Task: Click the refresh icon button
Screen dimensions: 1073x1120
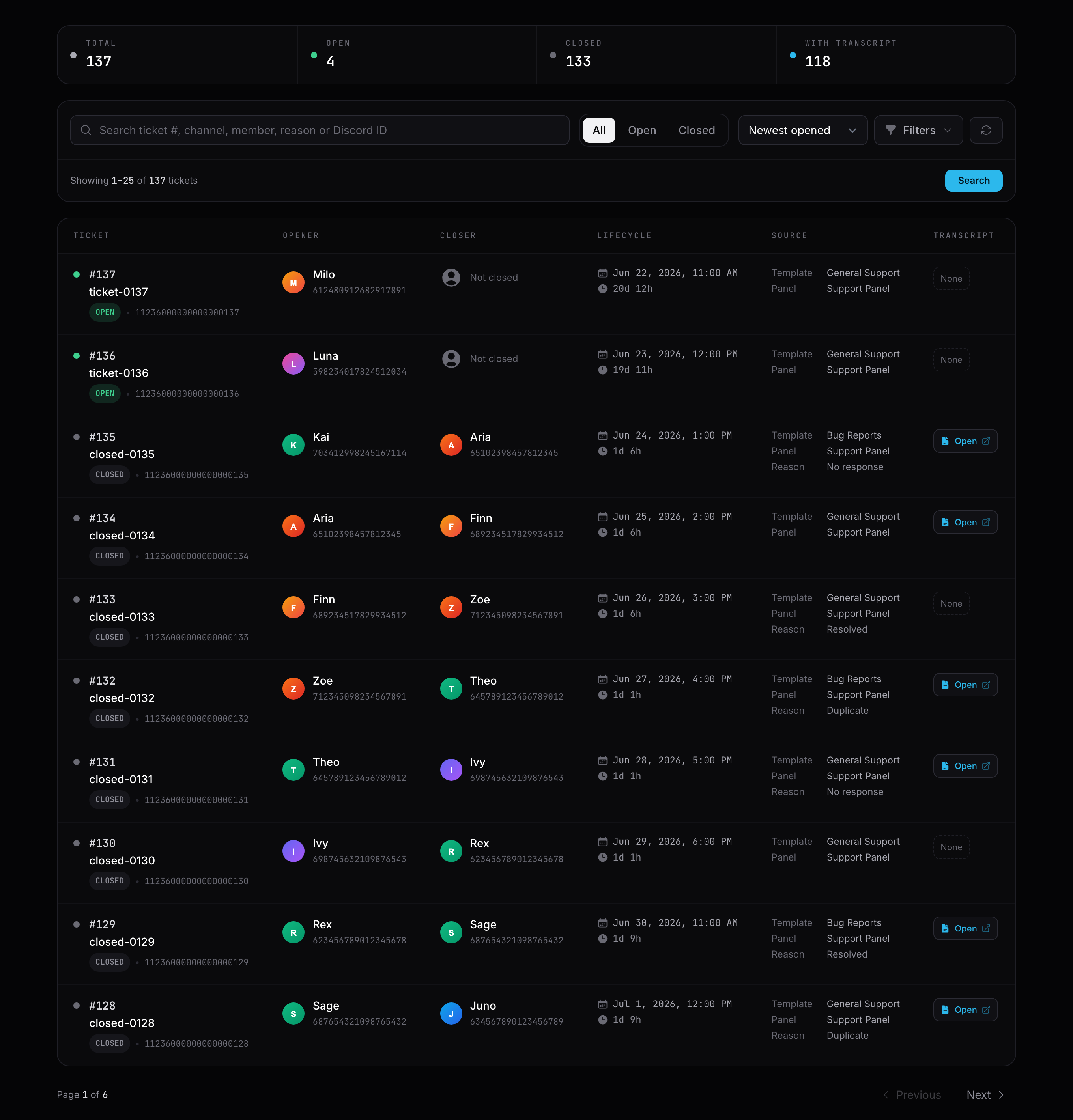Action: [x=985, y=130]
